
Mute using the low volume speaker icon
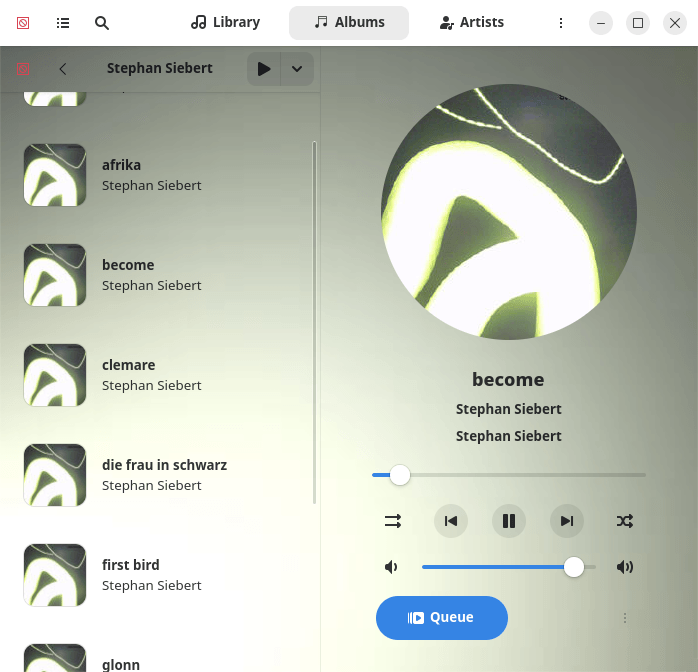(x=391, y=567)
